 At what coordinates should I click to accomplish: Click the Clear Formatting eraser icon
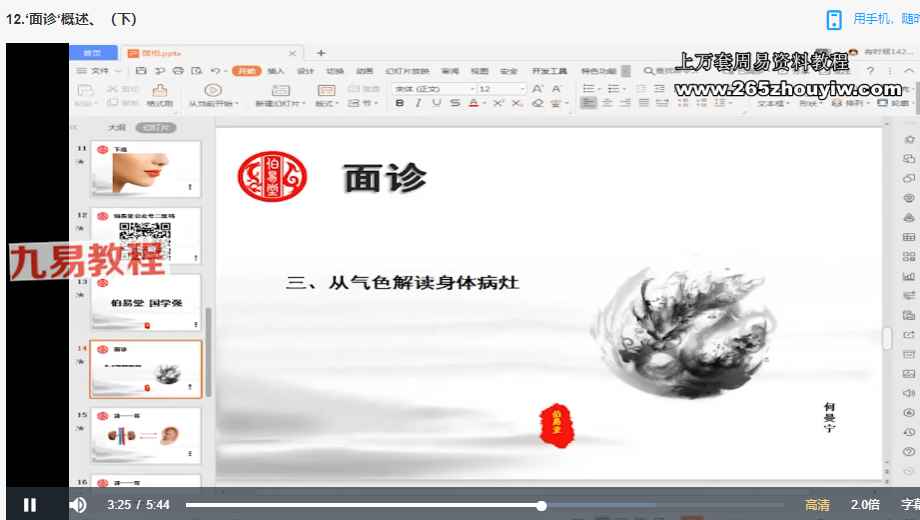537,103
